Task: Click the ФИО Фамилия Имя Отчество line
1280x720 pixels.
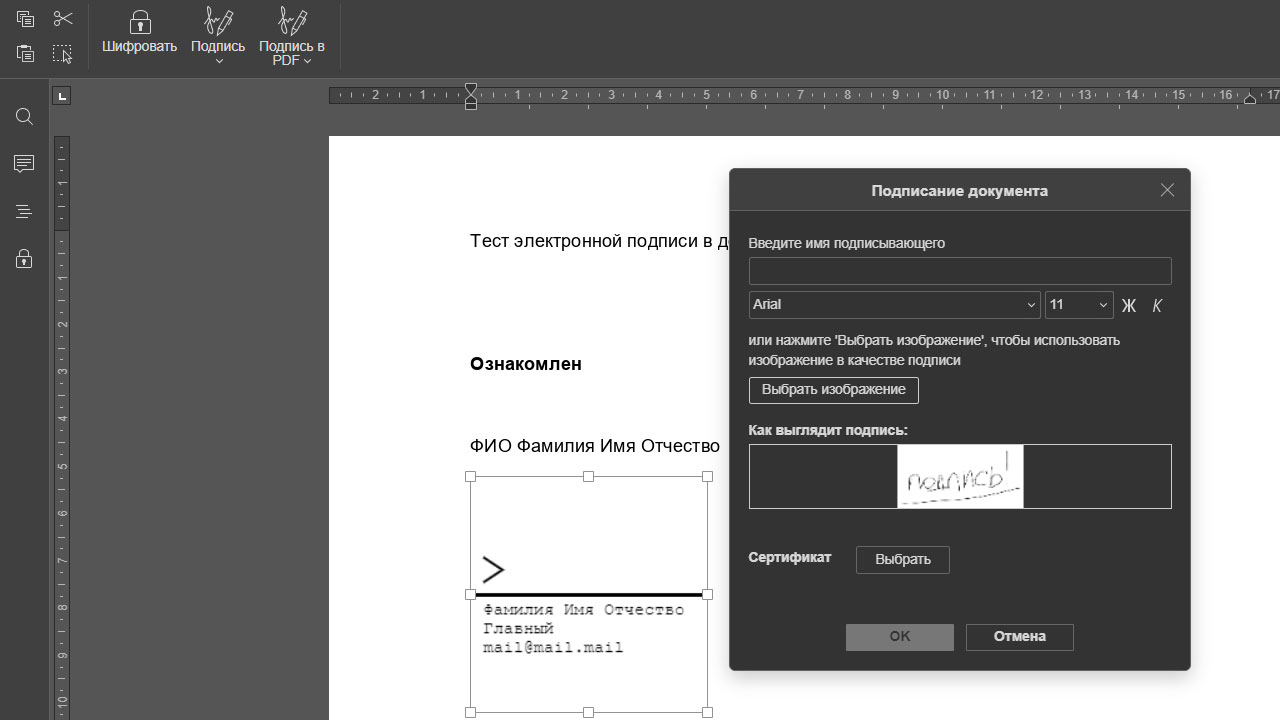Action: (595, 446)
